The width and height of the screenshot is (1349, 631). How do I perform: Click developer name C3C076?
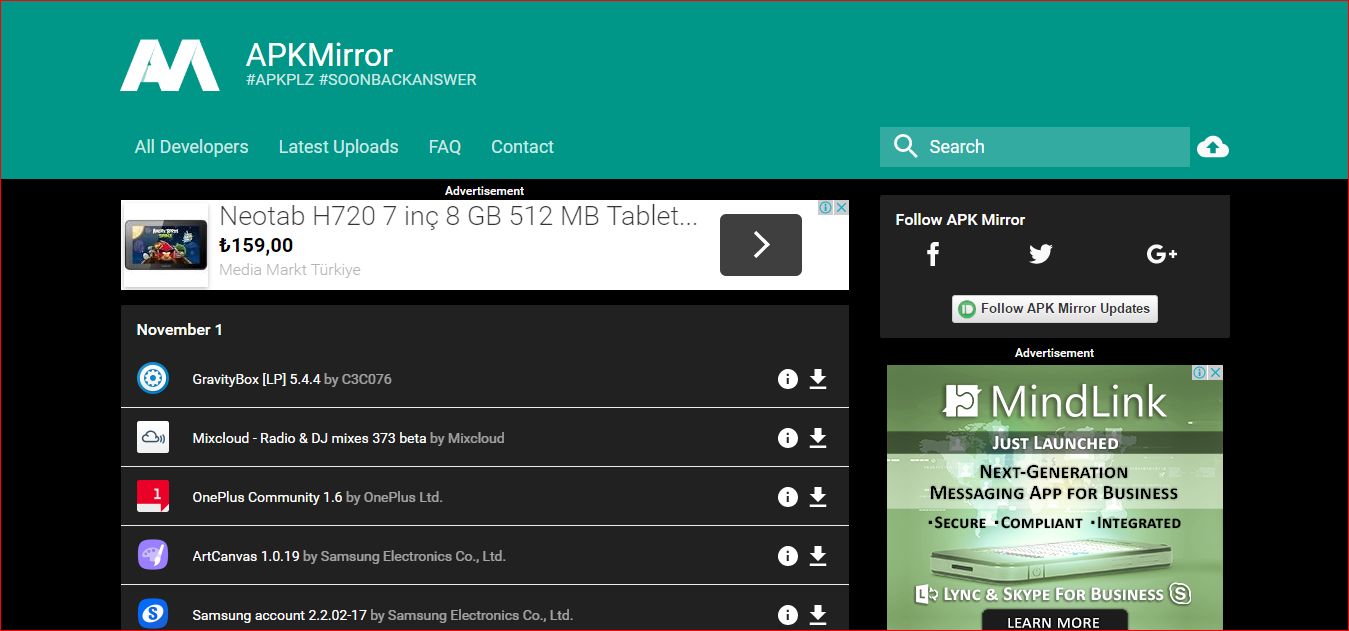point(367,379)
